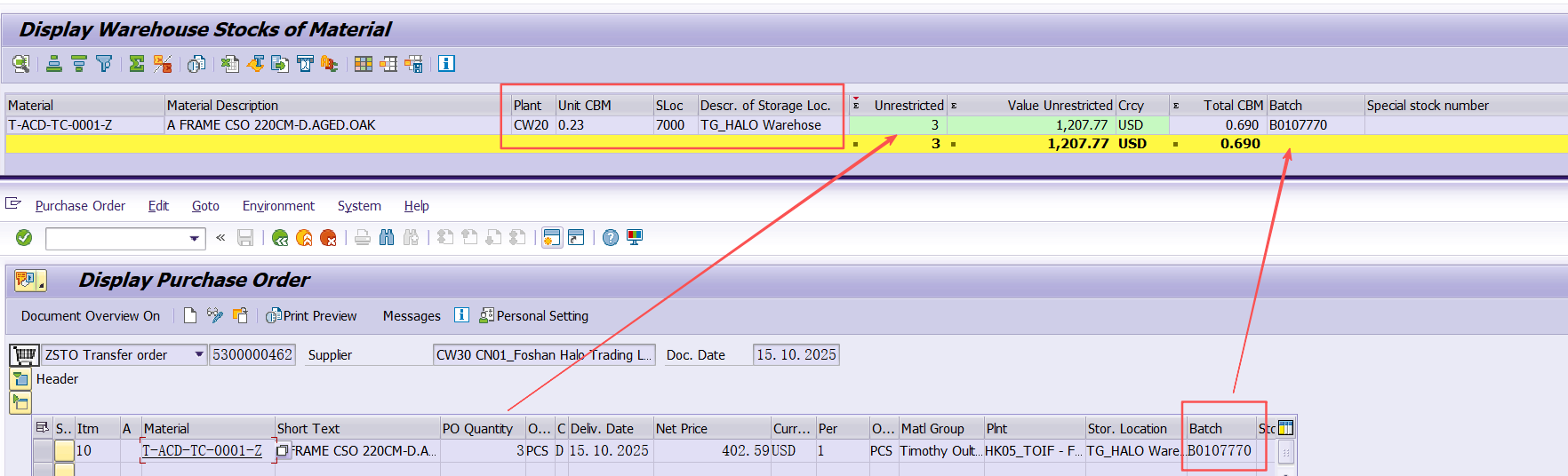
Task: Click the sort ascending icon in stock toolbar
Action: coord(53,64)
